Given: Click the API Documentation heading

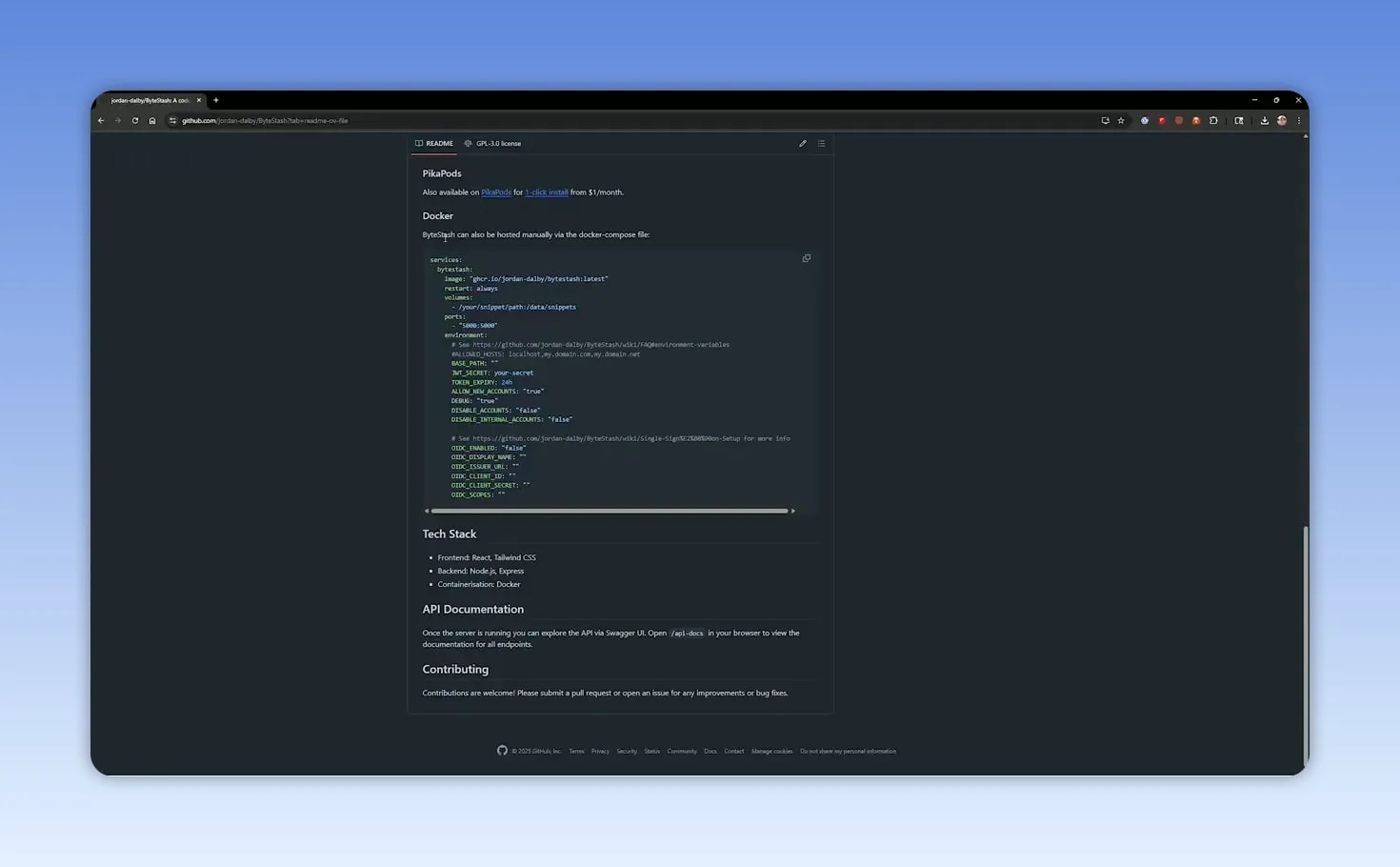Looking at the screenshot, I should coord(473,610).
